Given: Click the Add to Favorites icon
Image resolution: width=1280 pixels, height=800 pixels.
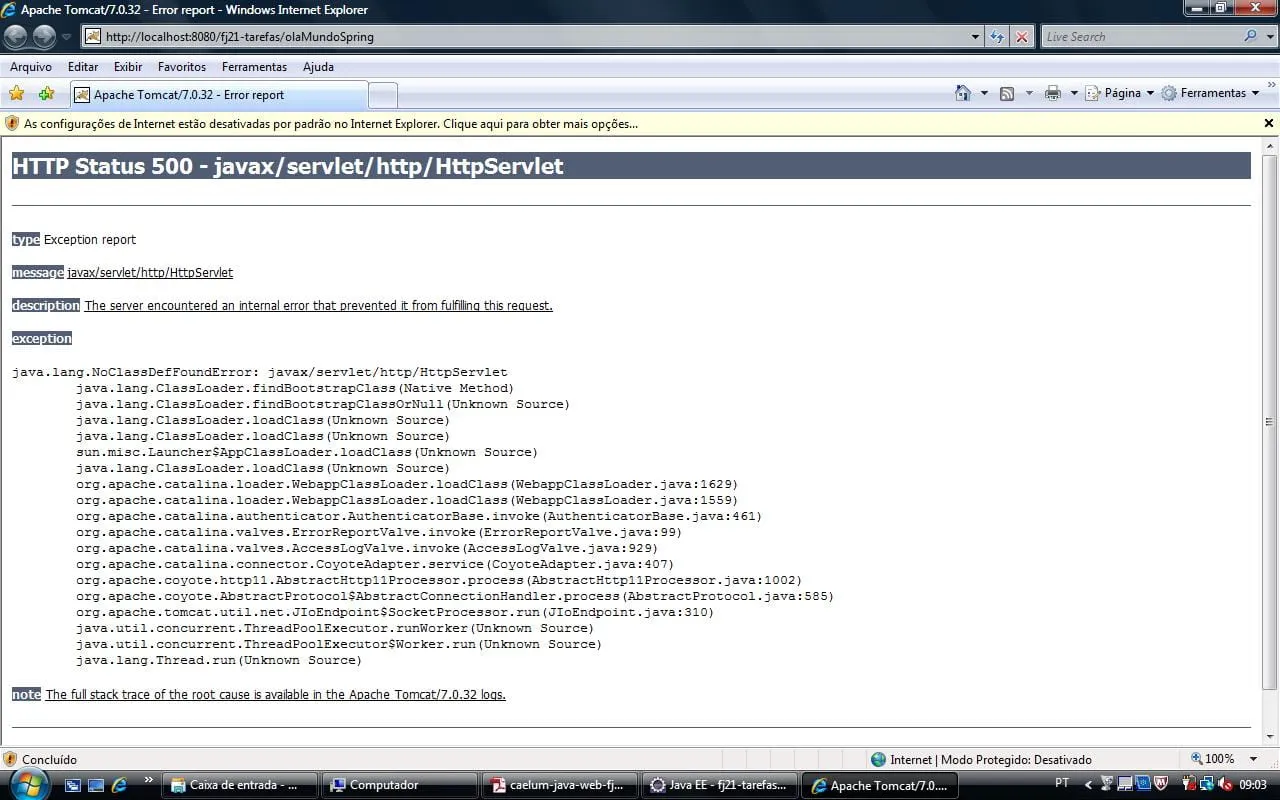Looking at the screenshot, I should (x=46, y=94).
